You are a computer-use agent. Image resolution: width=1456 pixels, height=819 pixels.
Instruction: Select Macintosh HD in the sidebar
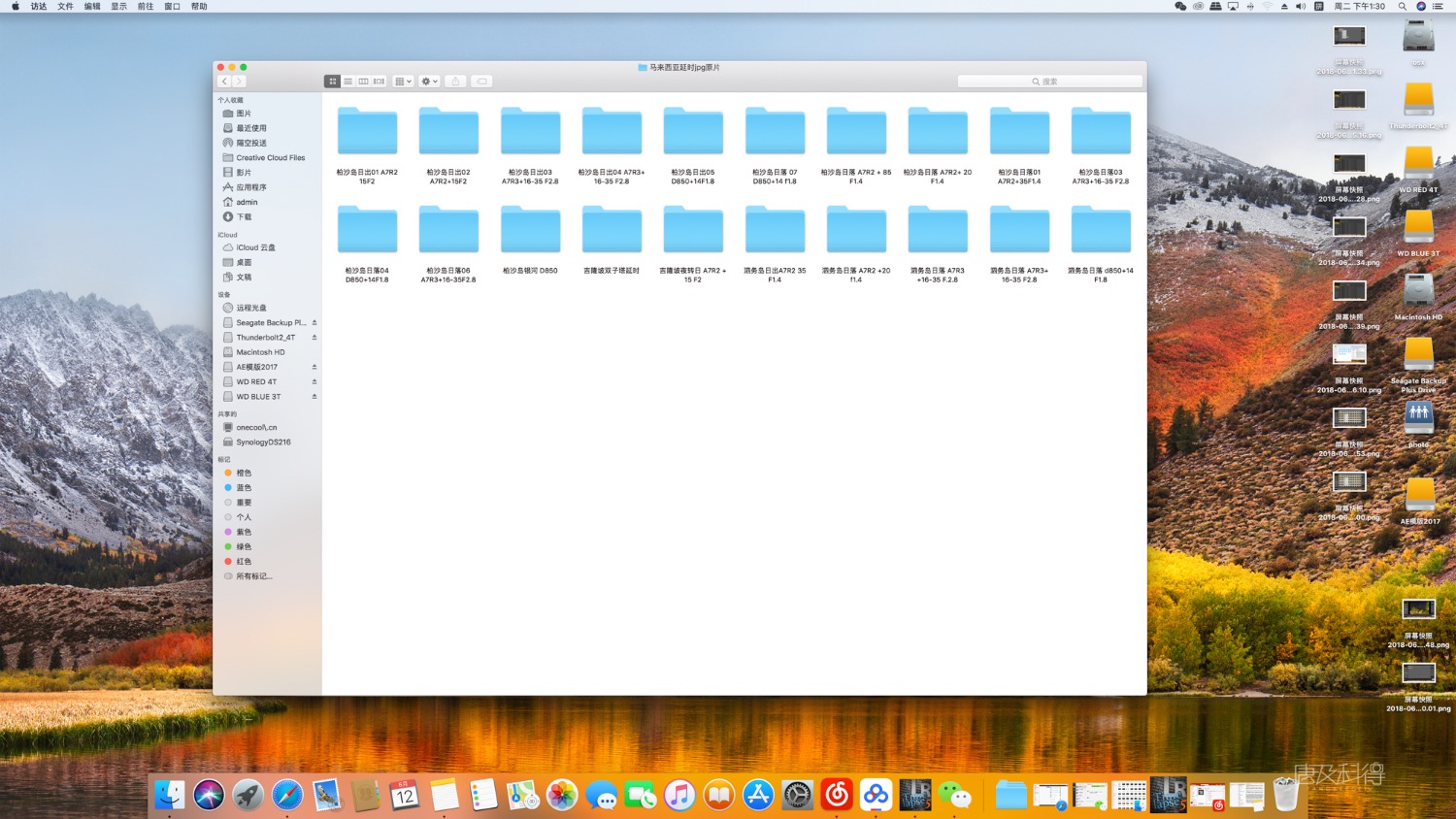pyautogui.click(x=260, y=352)
